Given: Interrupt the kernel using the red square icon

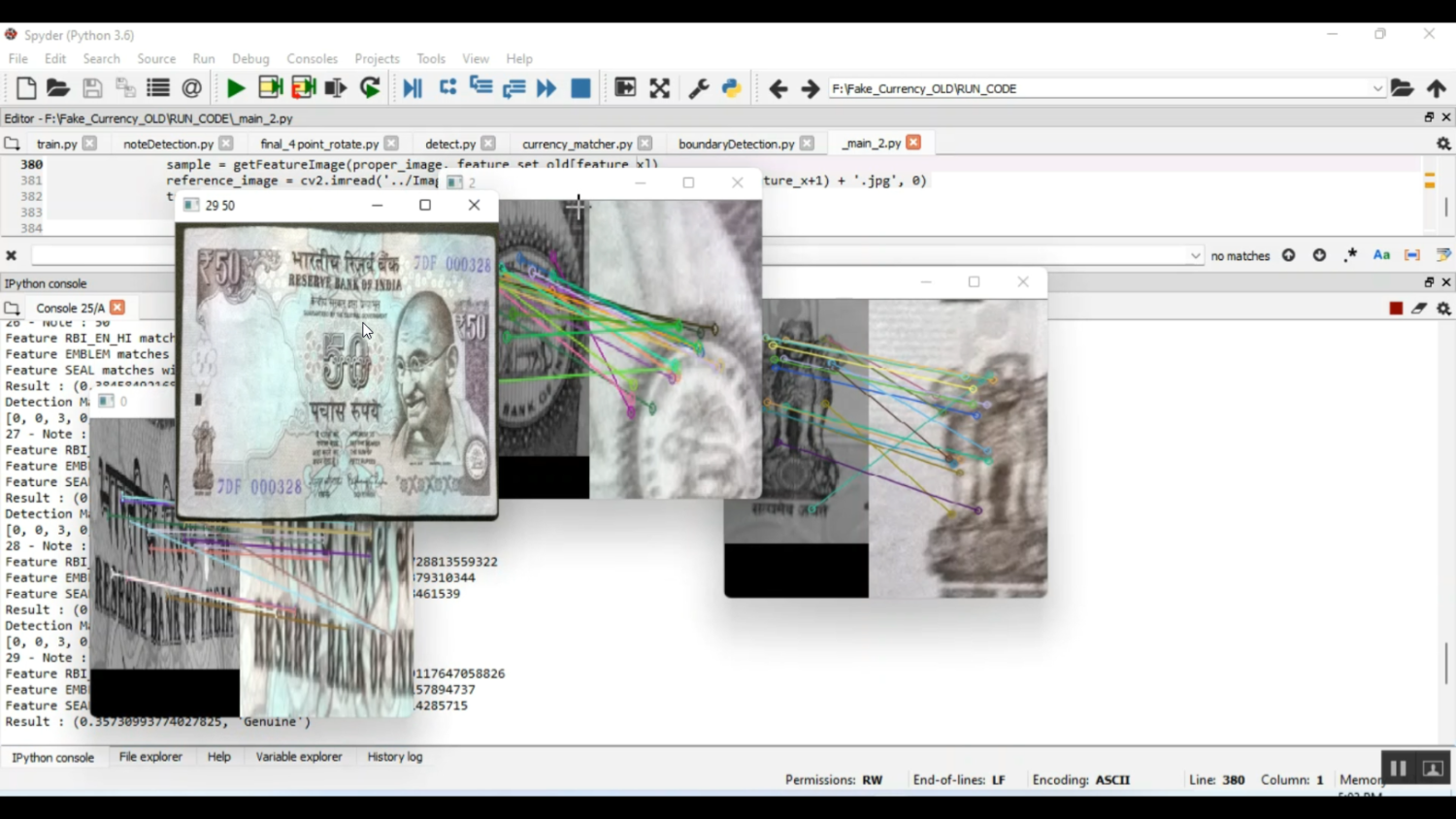Looking at the screenshot, I should (x=1396, y=307).
